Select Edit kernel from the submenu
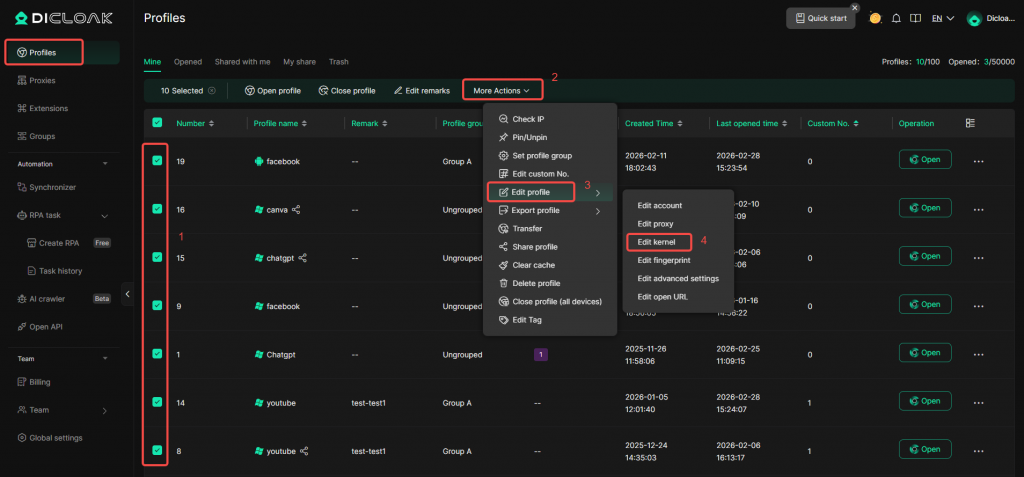This screenshot has height=477, width=1024. 657,242
